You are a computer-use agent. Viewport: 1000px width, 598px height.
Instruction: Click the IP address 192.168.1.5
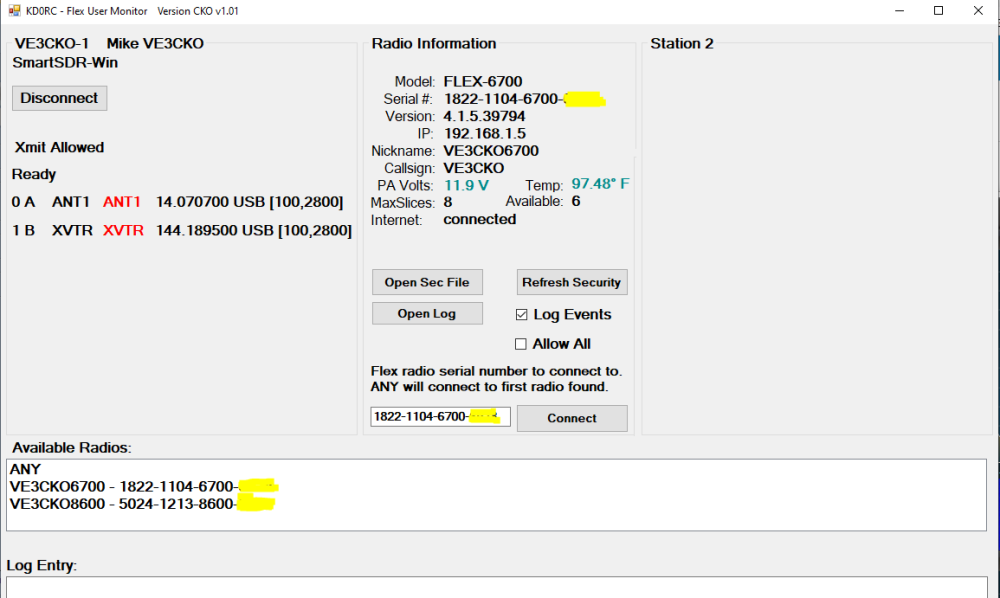coord(485,134)
